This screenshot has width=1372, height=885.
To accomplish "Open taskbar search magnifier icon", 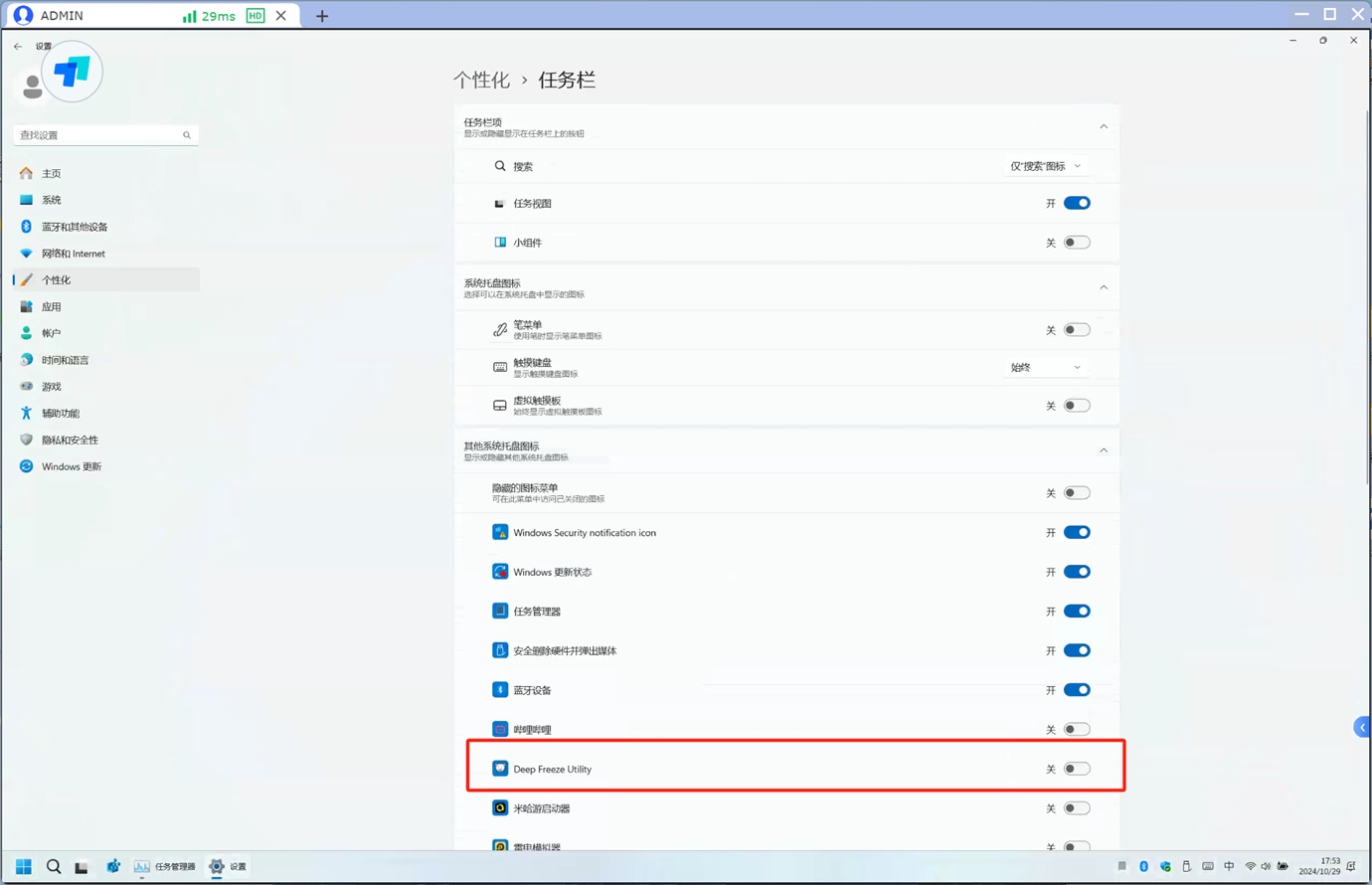I will pos(54,867).
